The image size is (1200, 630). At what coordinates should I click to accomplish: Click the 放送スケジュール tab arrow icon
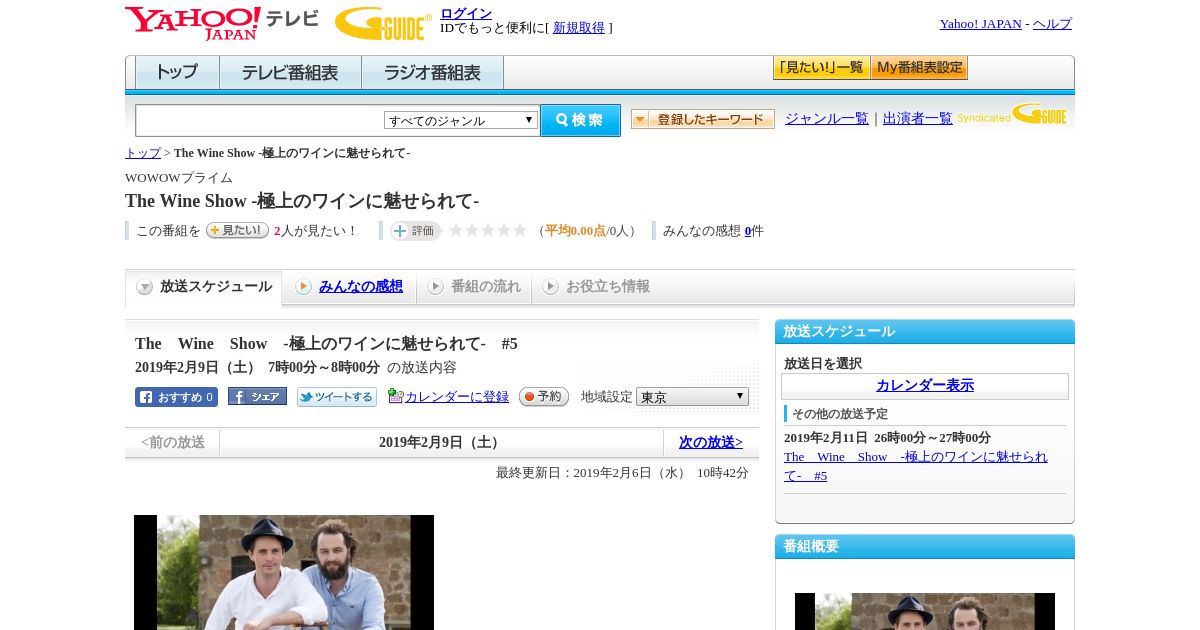pyautogui.click(x=145, y=287)
